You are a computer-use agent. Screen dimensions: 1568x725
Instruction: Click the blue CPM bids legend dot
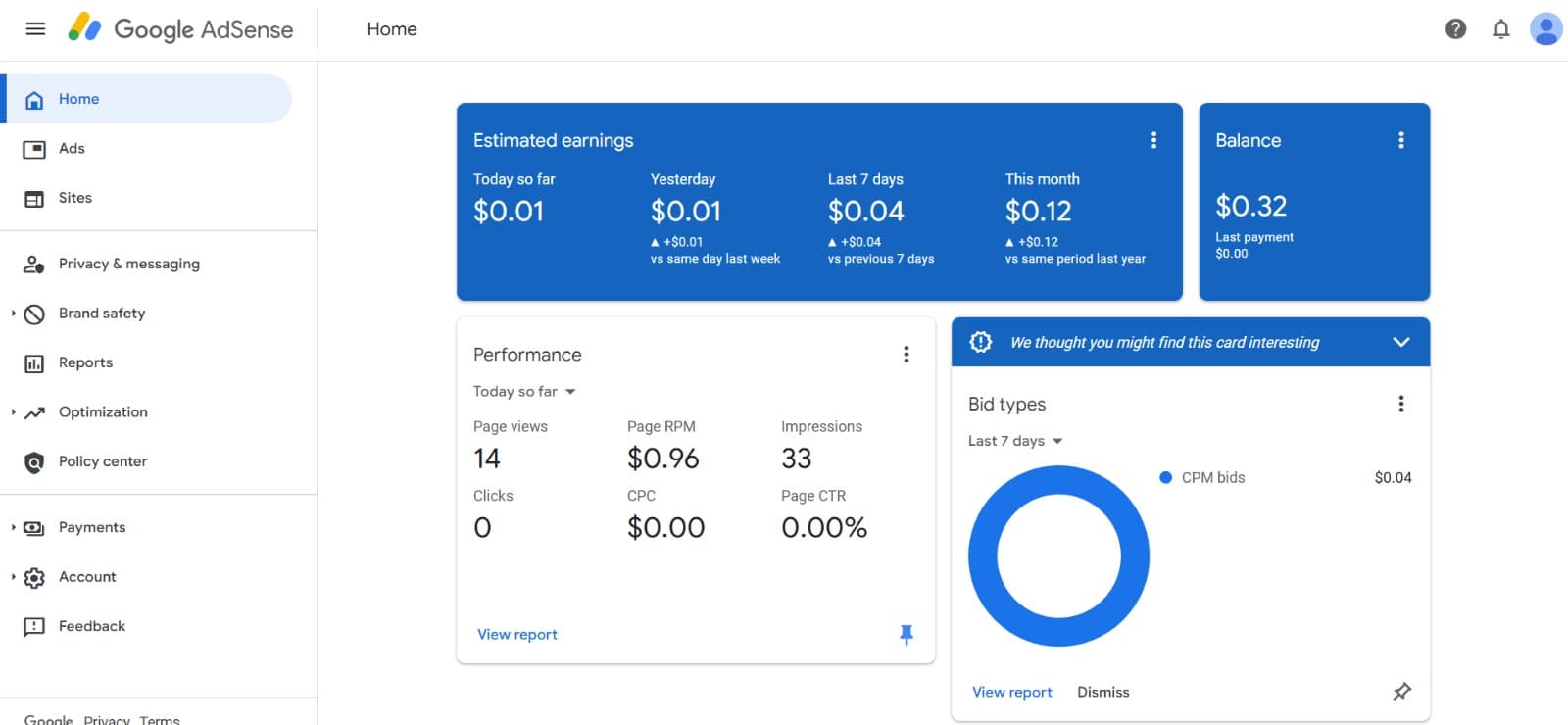pyautogui.click(x=1166, y=478)
